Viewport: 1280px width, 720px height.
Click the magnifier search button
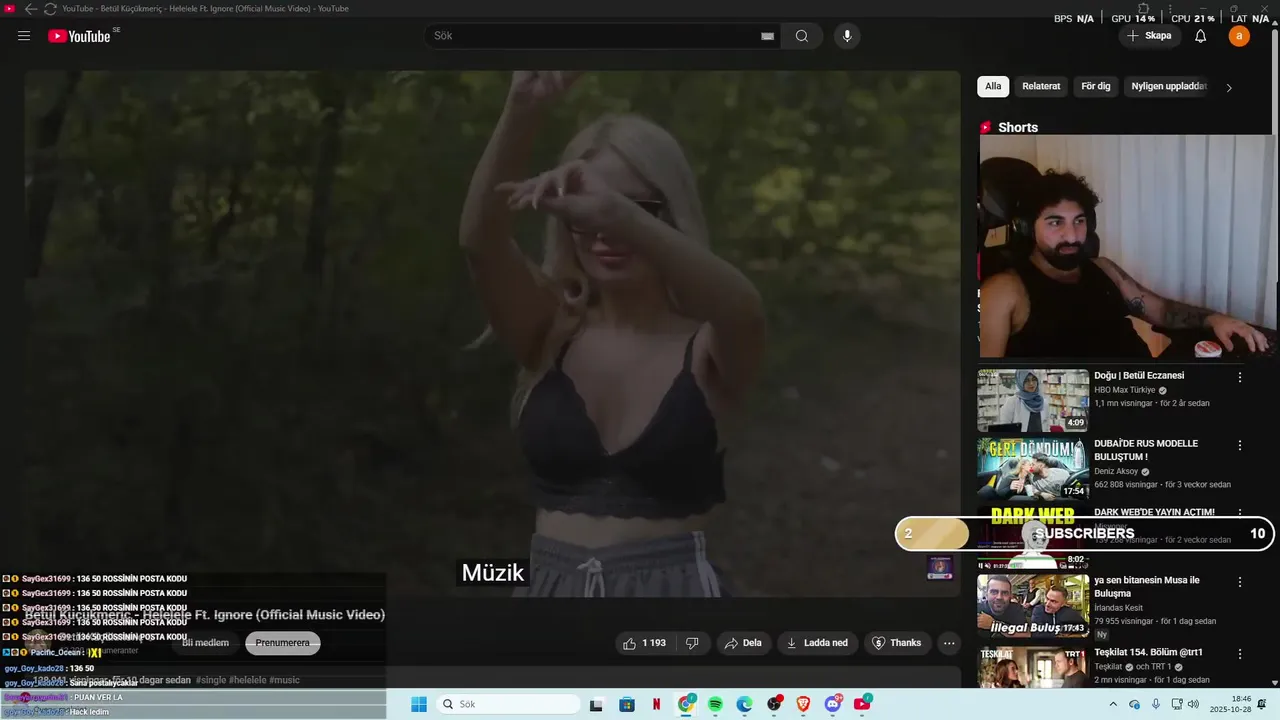click(802, 36)
